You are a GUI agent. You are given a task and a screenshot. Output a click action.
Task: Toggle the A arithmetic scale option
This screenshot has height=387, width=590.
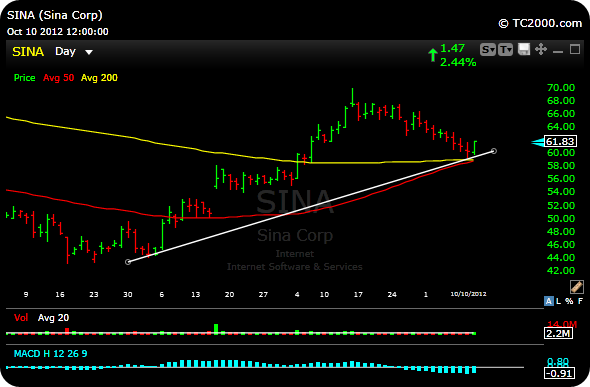point(549,301)
